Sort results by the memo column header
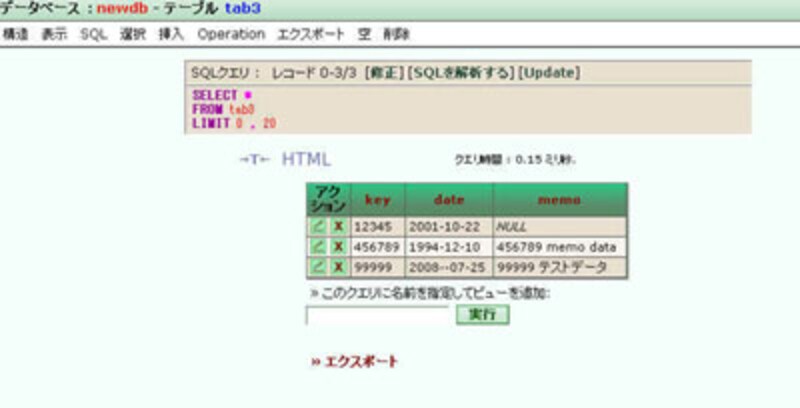Screen dimensions: 800x408 point(559,199)
